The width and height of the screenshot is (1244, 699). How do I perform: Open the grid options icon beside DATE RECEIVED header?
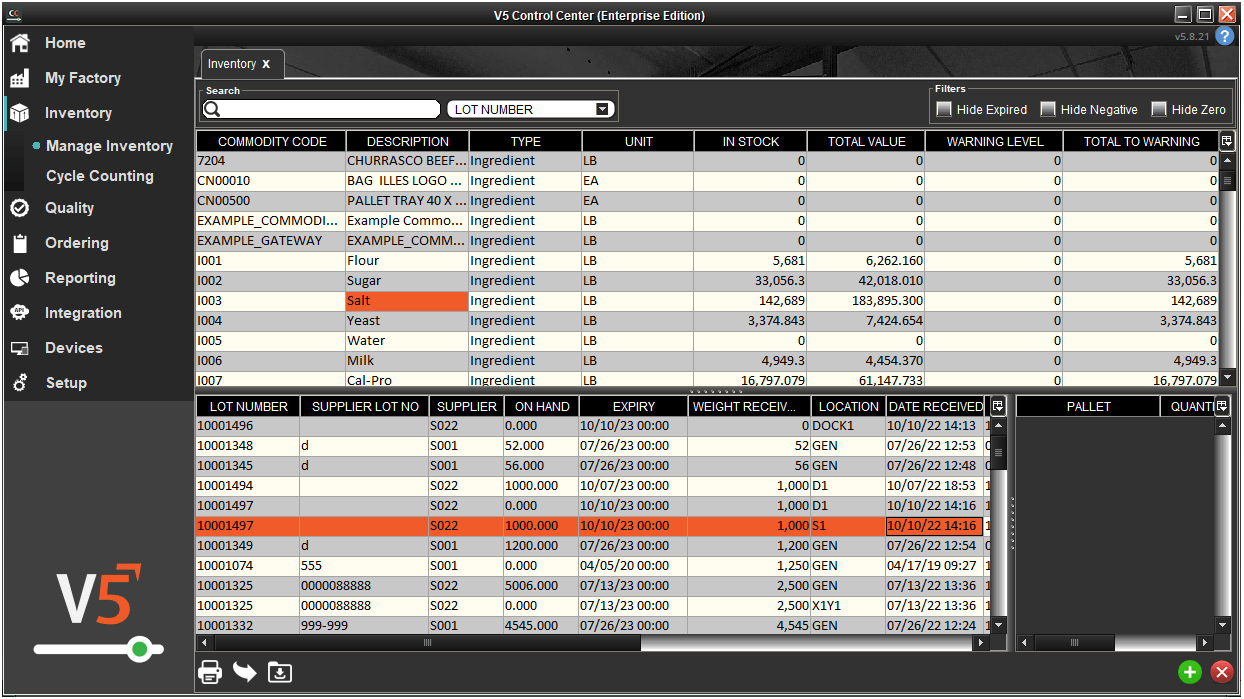click(x=997, y=406)
